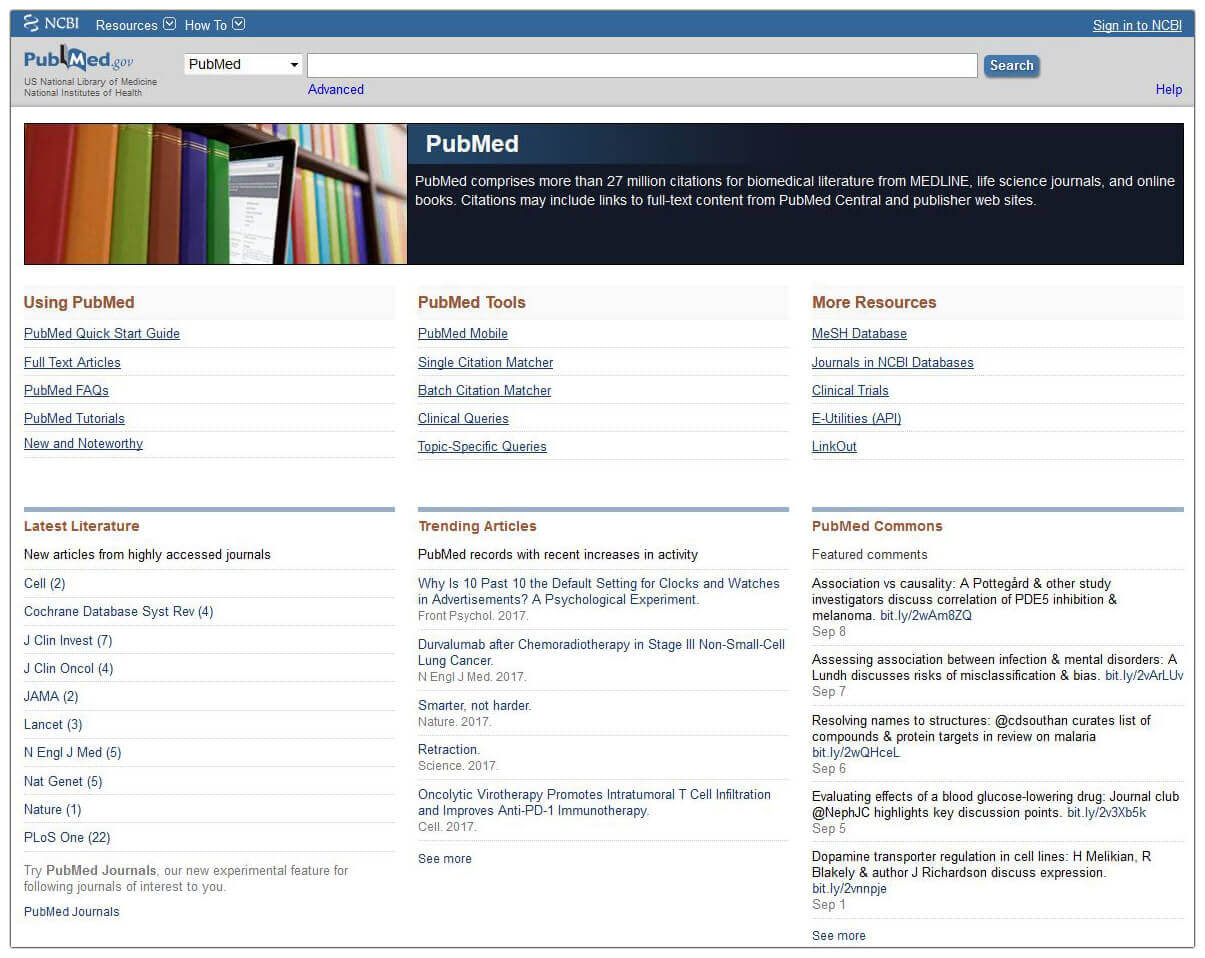The image size is (1205, 958).
Task: Click the 'Featured comments' text
Action: click(x=869, y=555)
